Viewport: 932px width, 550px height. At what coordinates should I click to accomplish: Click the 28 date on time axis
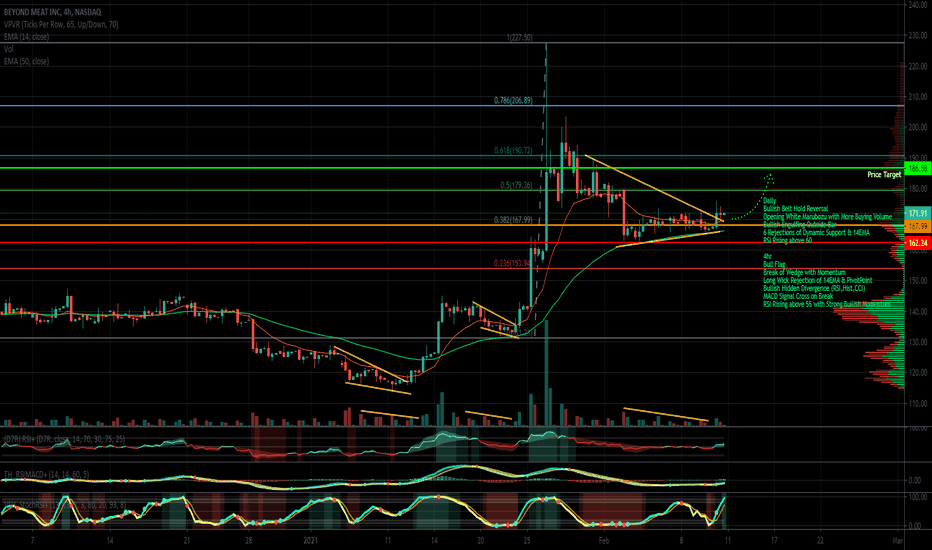tap(248, 540)
